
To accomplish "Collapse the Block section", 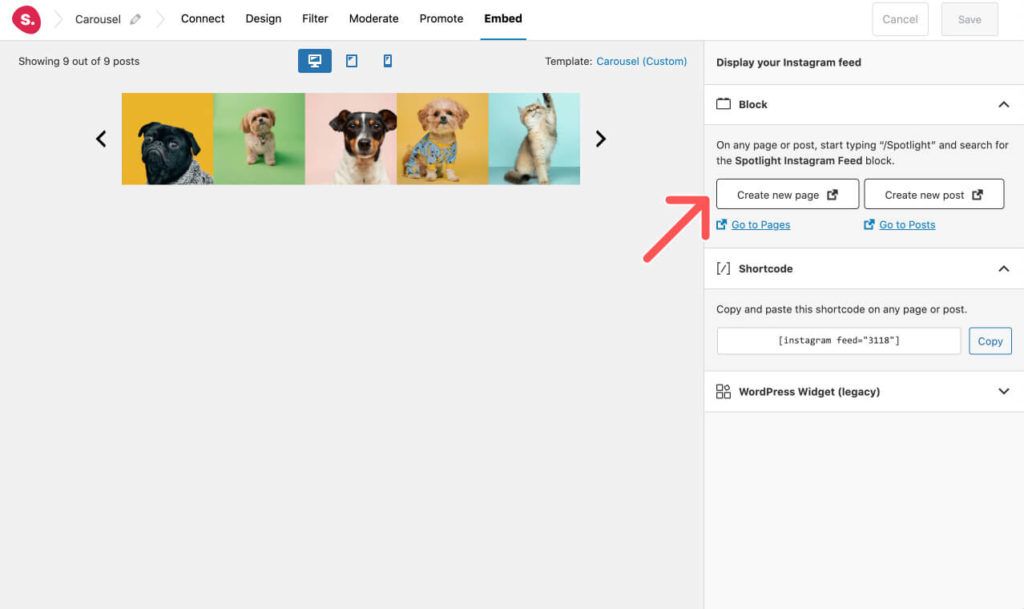I will [x=1004, y=104].
